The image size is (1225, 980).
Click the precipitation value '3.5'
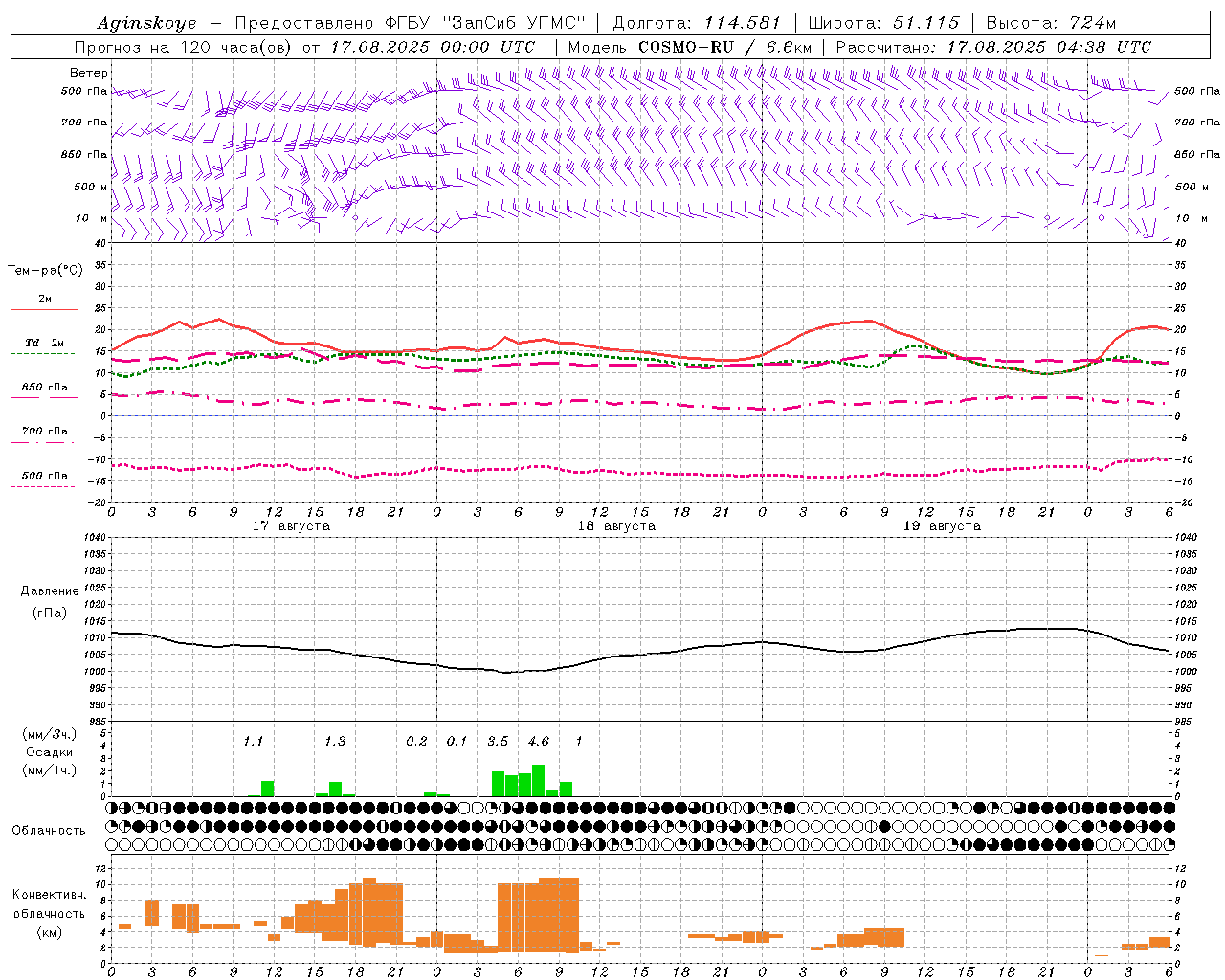498,741
